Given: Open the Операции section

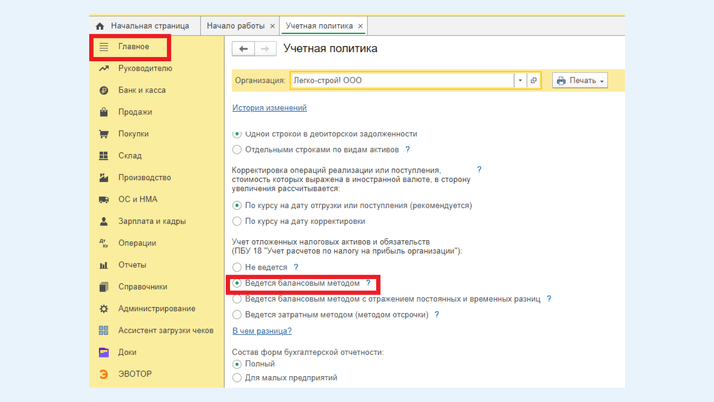Looking at the screenshot, I should click(137, 243).
